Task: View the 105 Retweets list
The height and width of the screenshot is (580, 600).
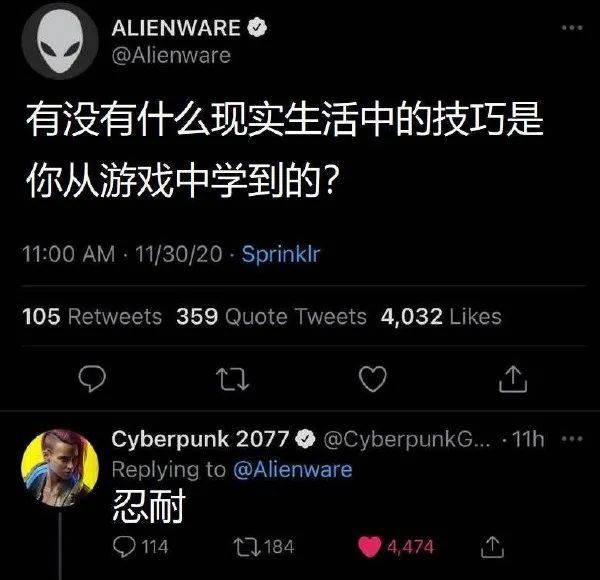Action: [92, 317]
